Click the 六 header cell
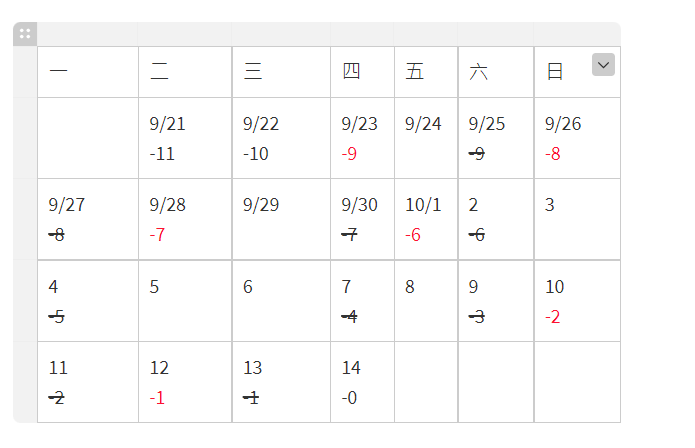The image size is (695, 448). point(496,72)
